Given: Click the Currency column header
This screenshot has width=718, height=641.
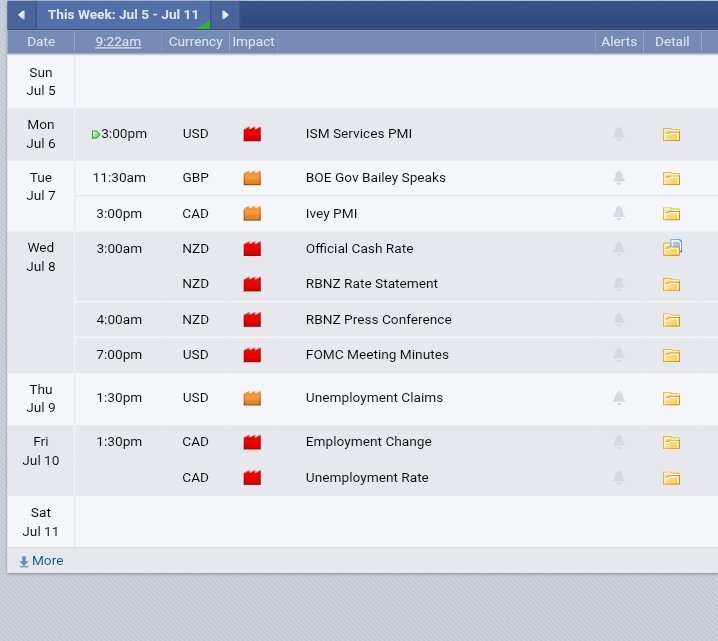Looking at the screenshot, I should (196, 42).
